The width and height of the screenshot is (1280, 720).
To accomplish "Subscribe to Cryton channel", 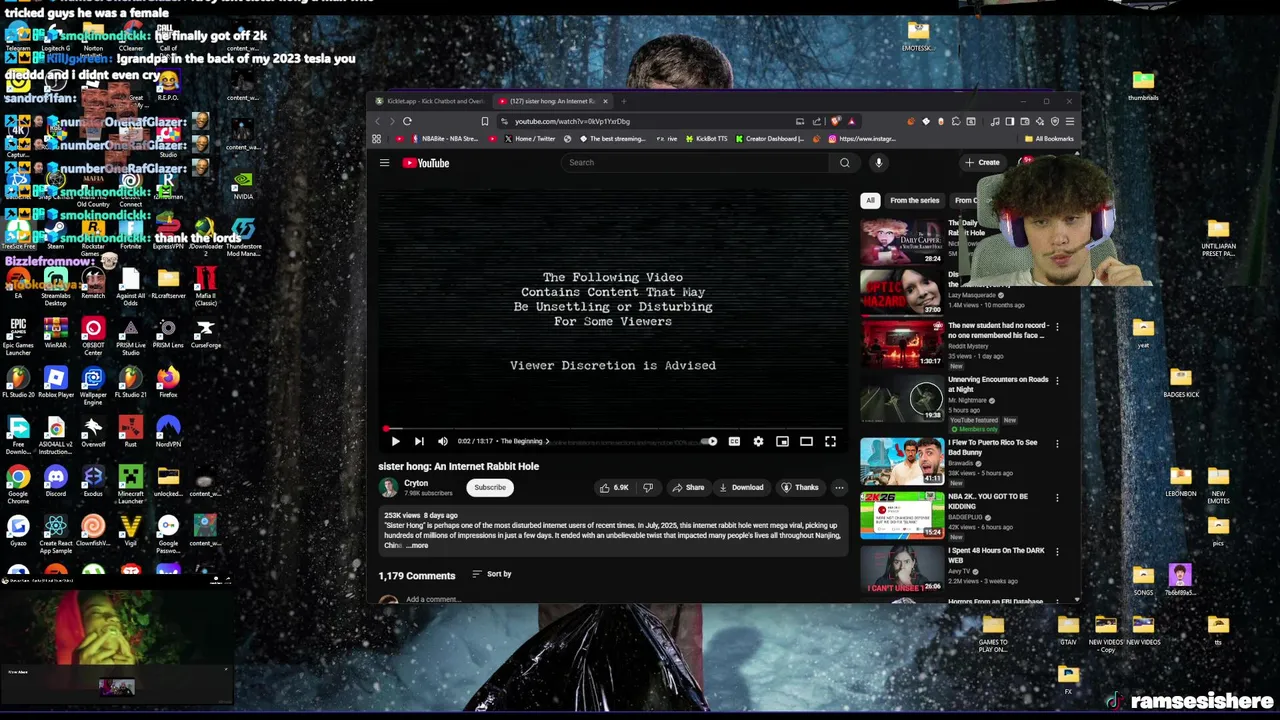I will click(490, 487).
